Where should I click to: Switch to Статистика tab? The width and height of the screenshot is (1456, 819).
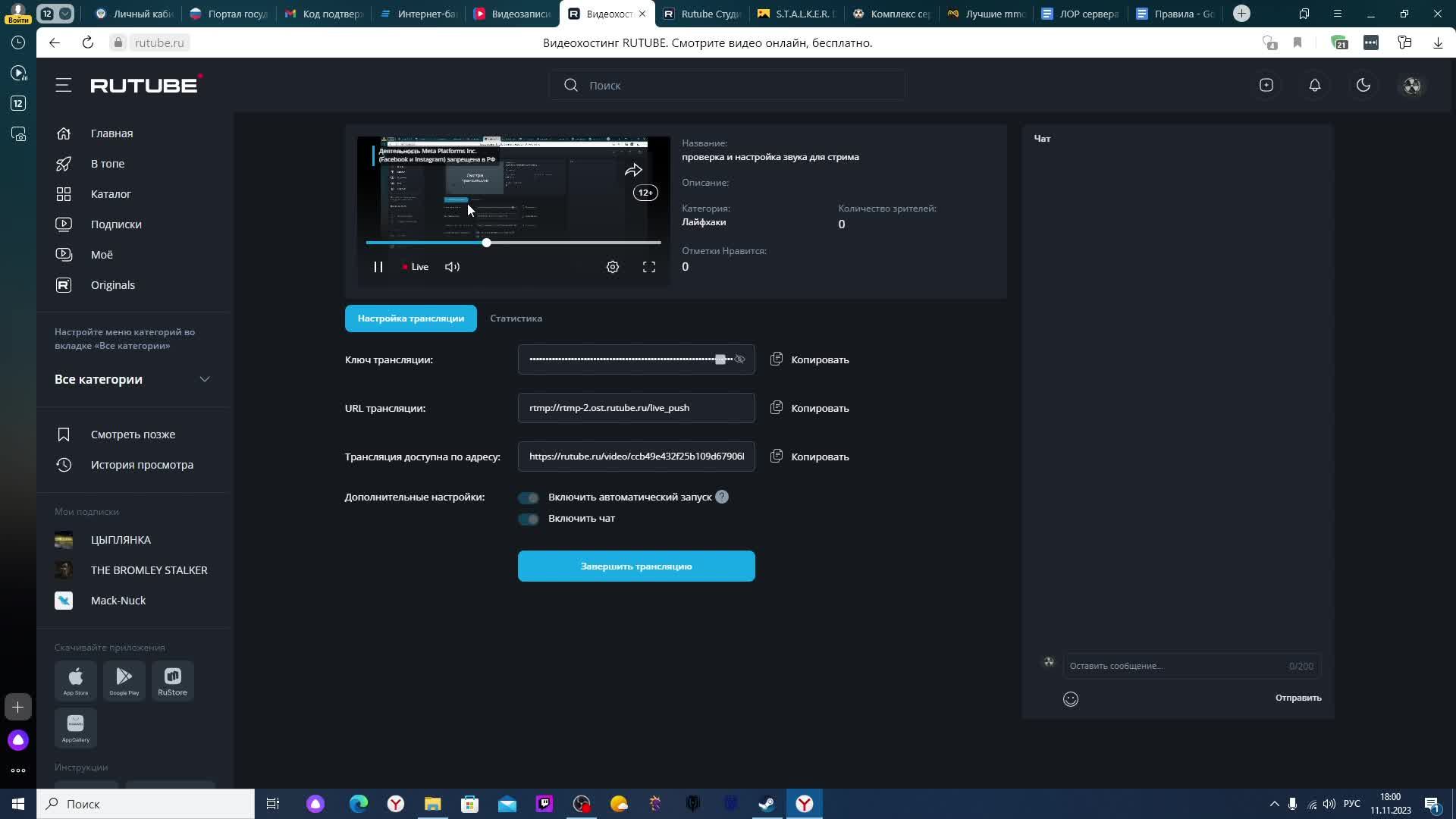coord(516,318)
